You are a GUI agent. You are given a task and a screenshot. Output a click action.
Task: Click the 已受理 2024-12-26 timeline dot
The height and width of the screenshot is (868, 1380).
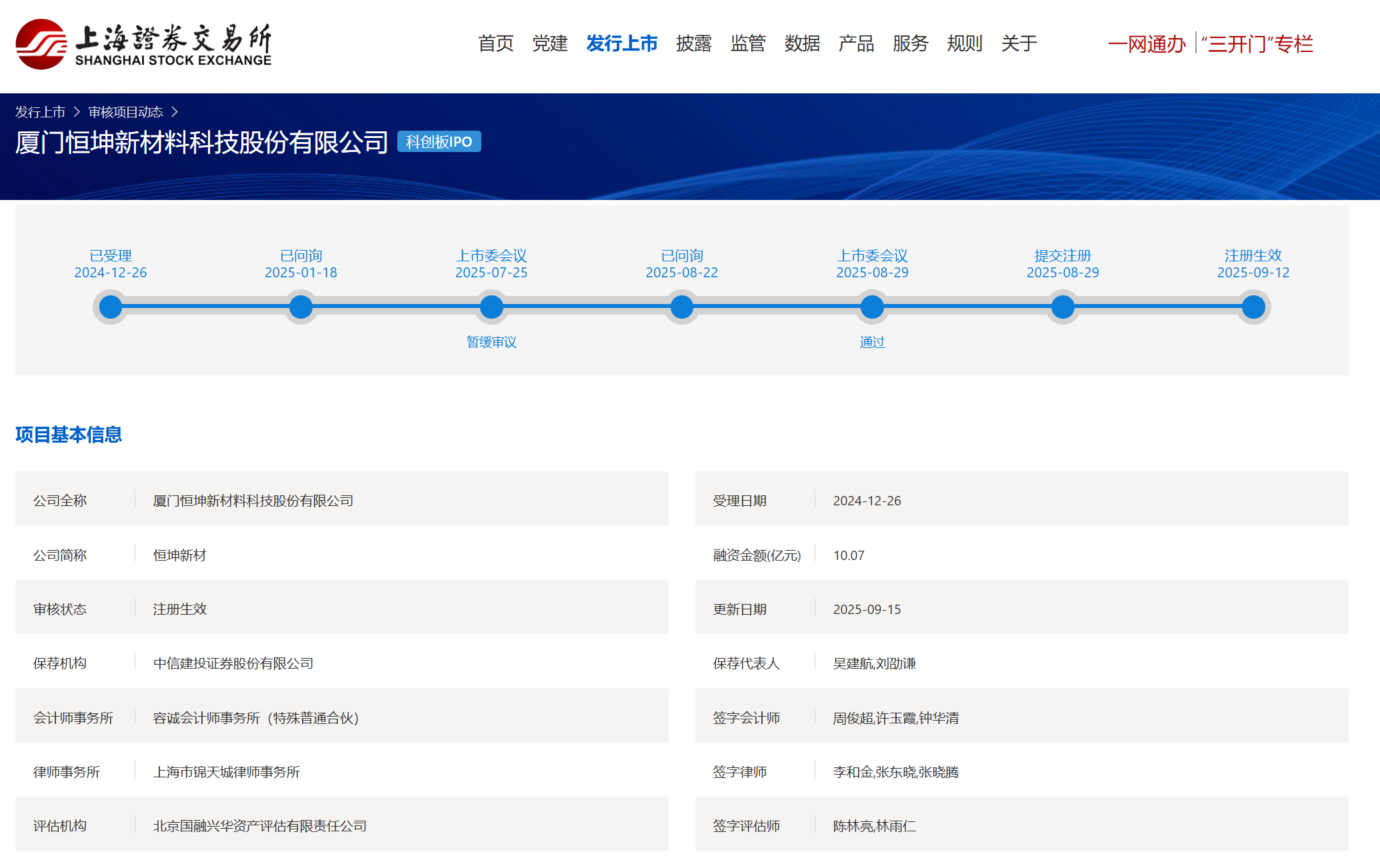111,307
